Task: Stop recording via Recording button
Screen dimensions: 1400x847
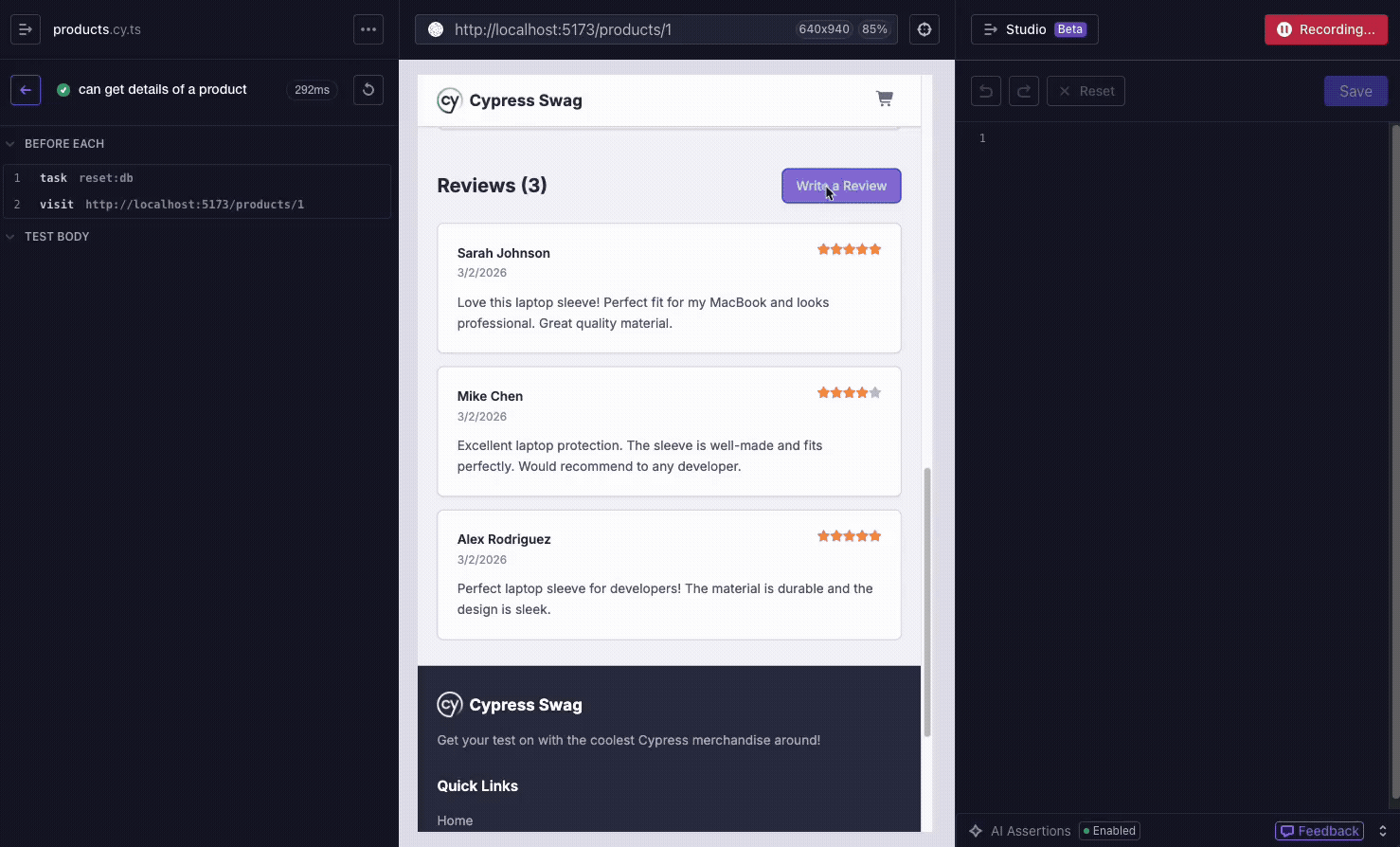Action: point(1325,29)
